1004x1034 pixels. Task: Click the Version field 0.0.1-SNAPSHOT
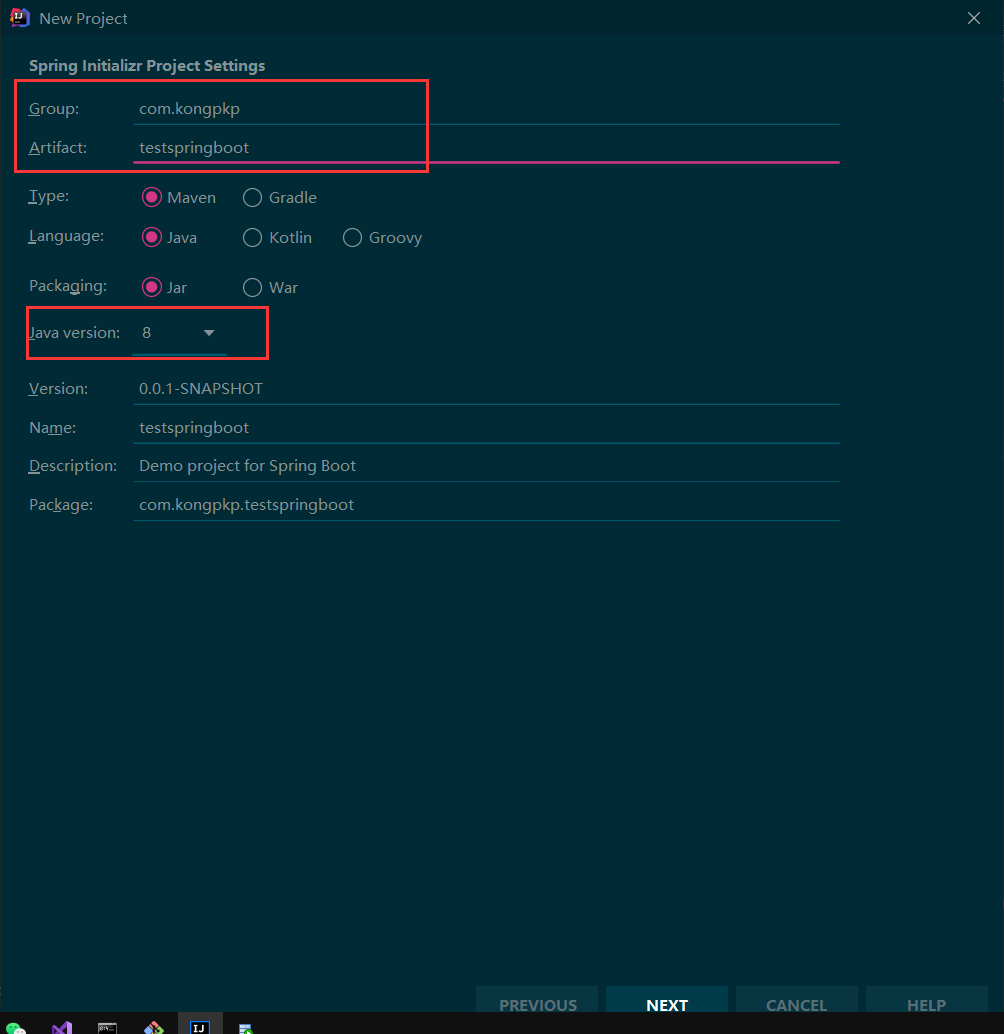[486, 389]
